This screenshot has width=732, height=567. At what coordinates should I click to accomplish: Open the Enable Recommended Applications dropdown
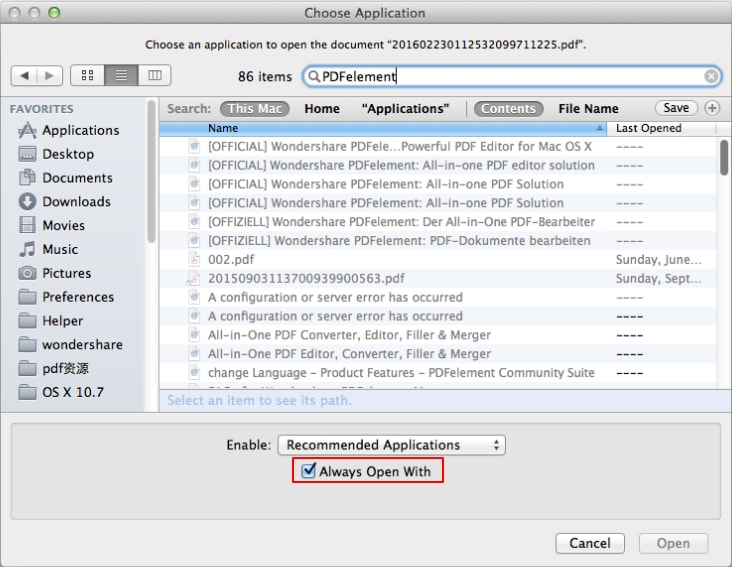(392, 445)
